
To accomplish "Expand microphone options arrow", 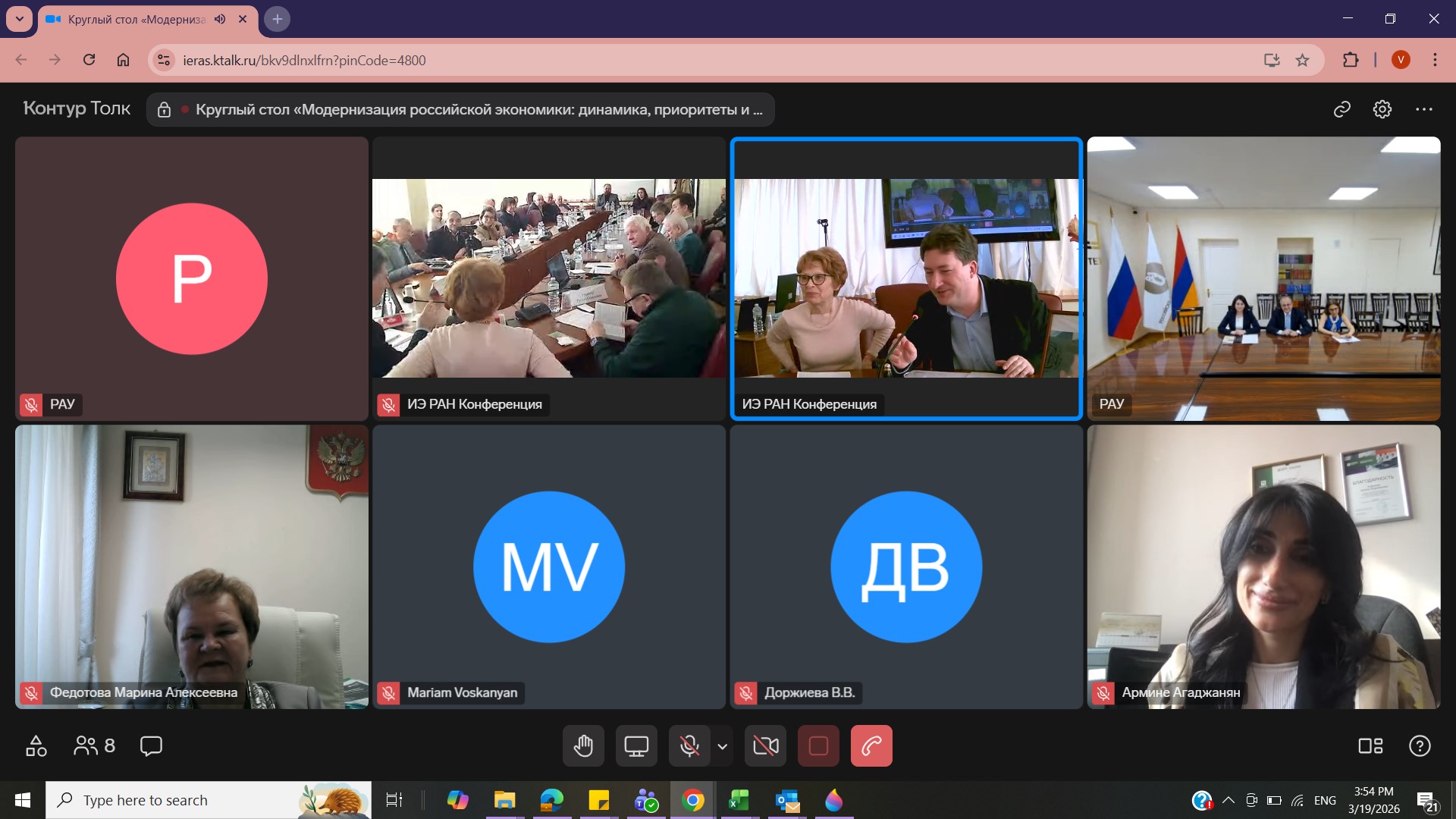I will tap(723, 746).
